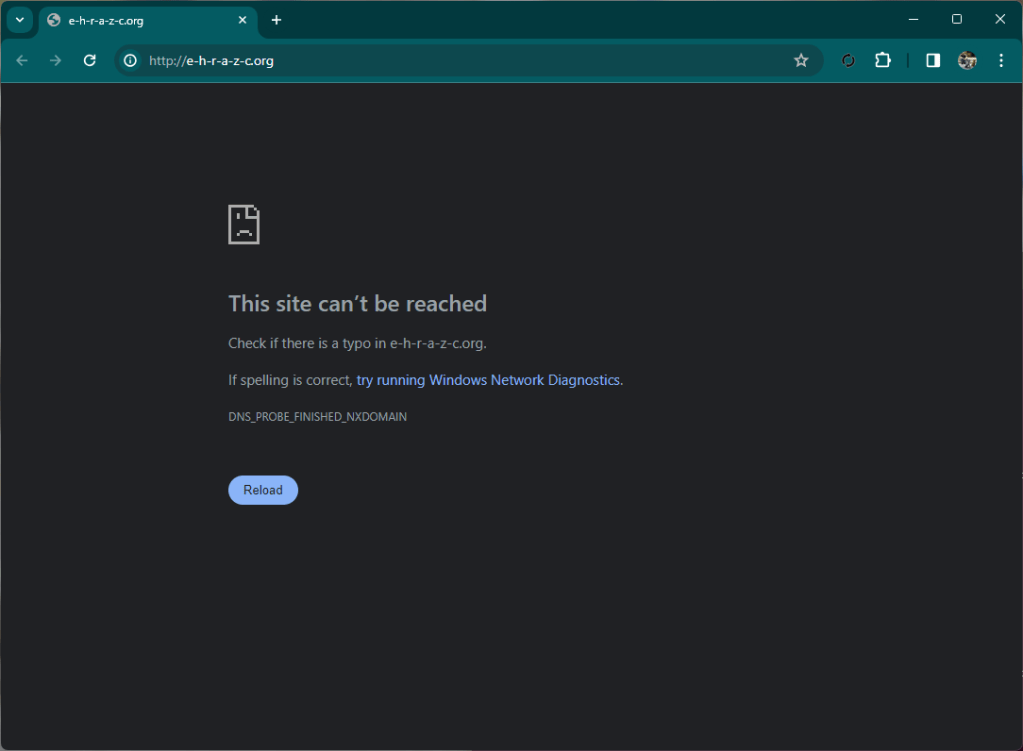Click the toolbar reload page icon
The height and width of the screenshot is (751, 1023).
pos(89,61)
